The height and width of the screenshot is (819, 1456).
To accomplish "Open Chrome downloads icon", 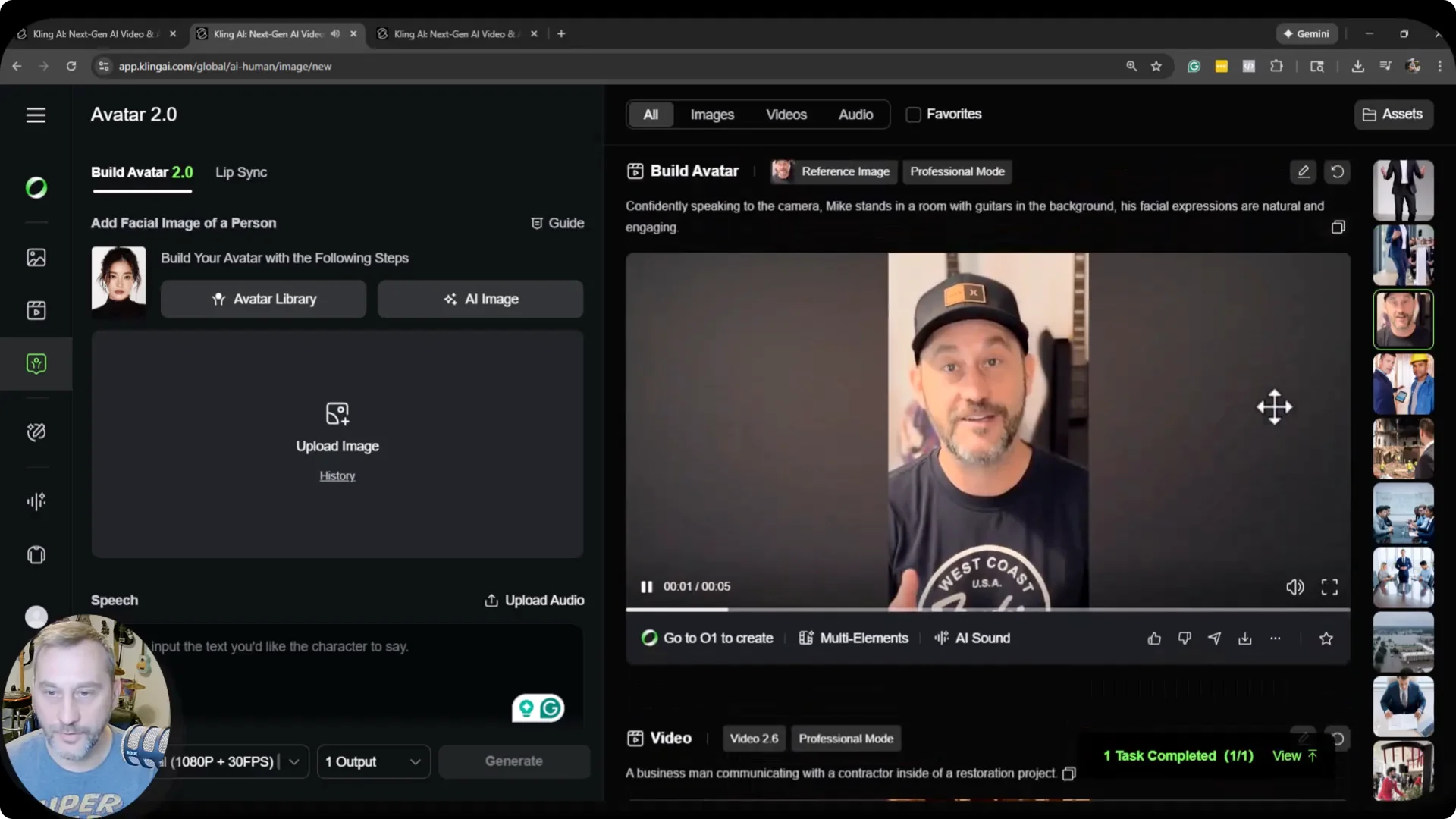I will point(1357,66).
